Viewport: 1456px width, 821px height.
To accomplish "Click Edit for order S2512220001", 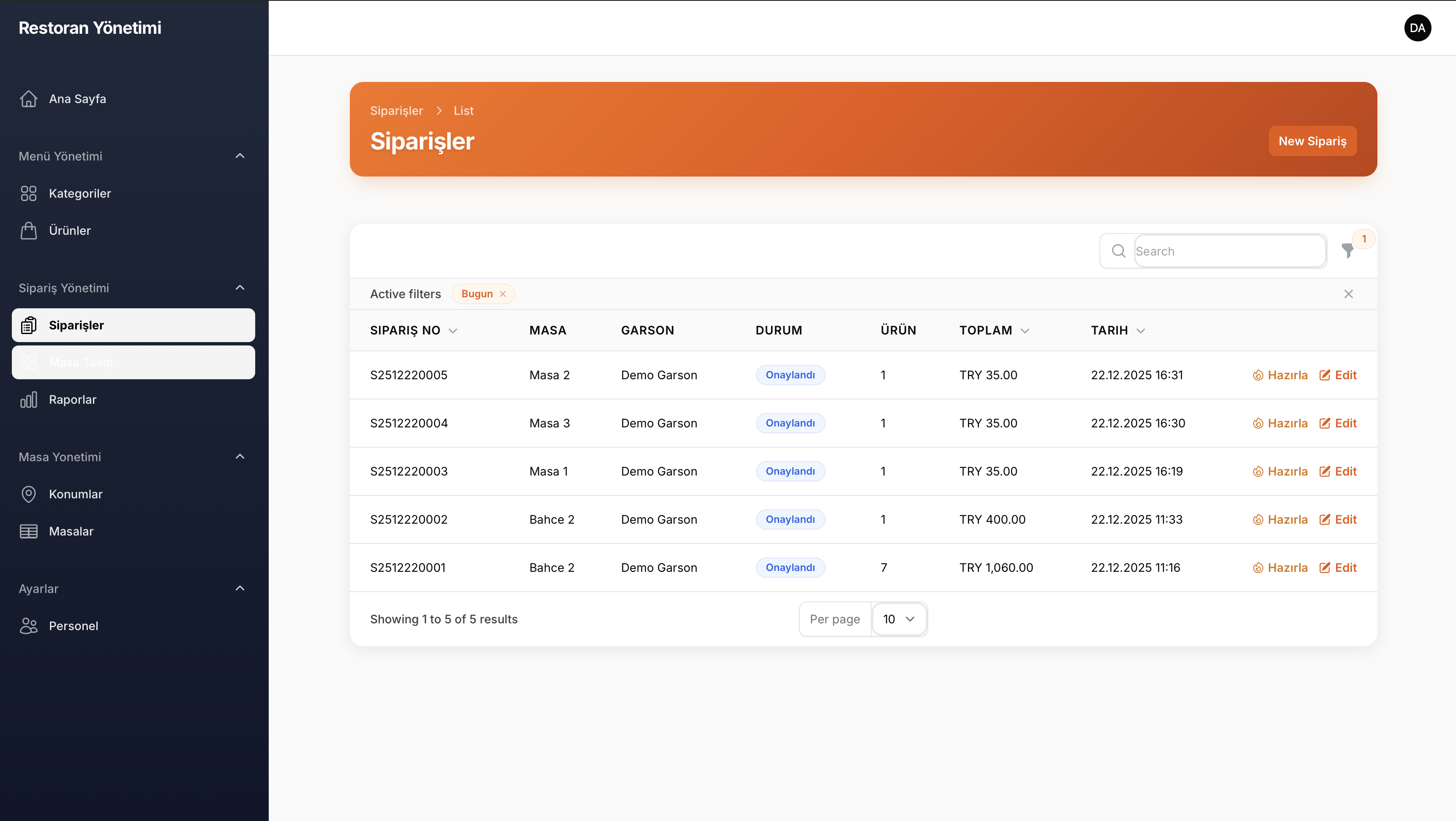I will click(x=1338, y=567).
